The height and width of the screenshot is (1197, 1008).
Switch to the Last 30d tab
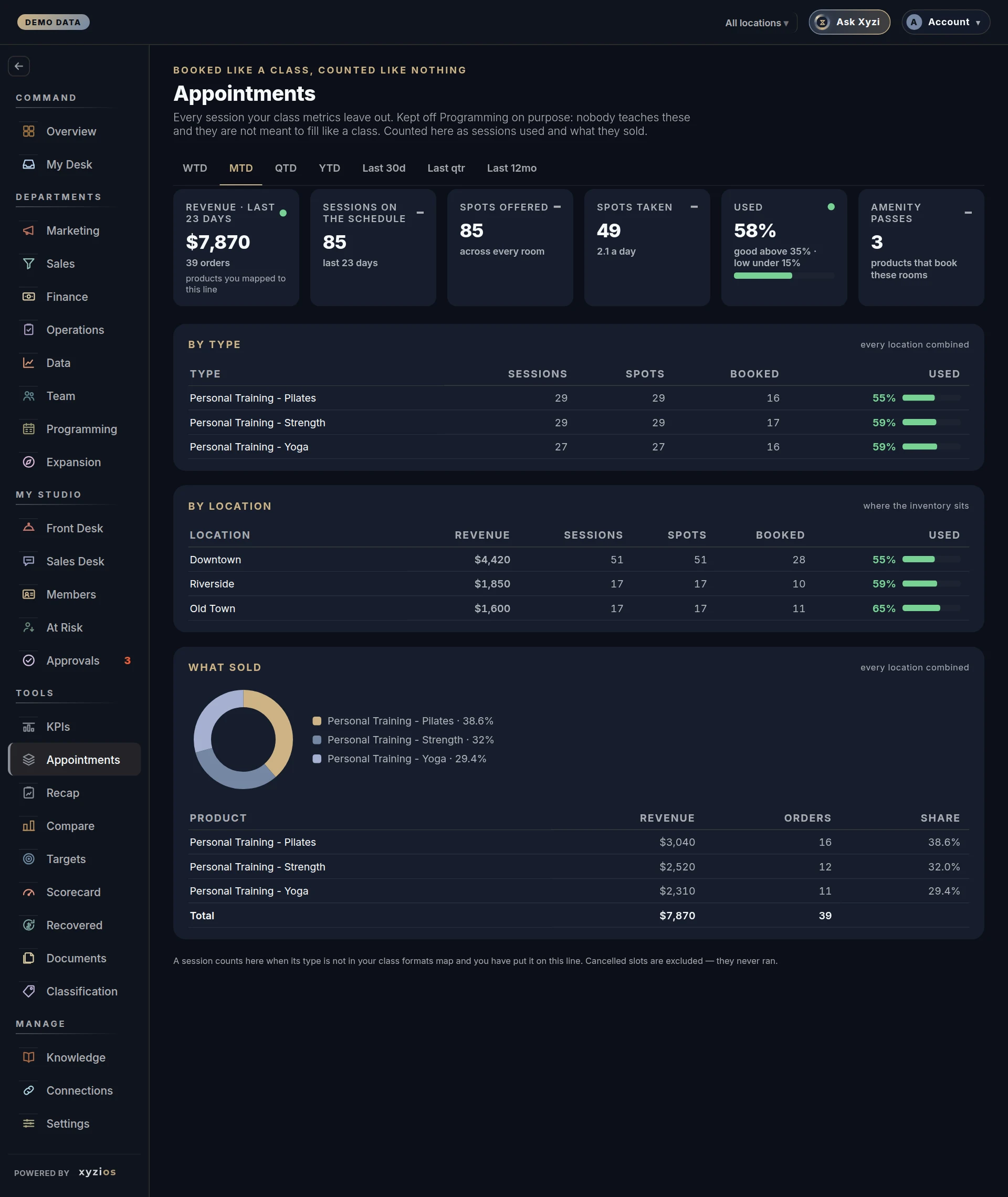(x=384, y=169)
